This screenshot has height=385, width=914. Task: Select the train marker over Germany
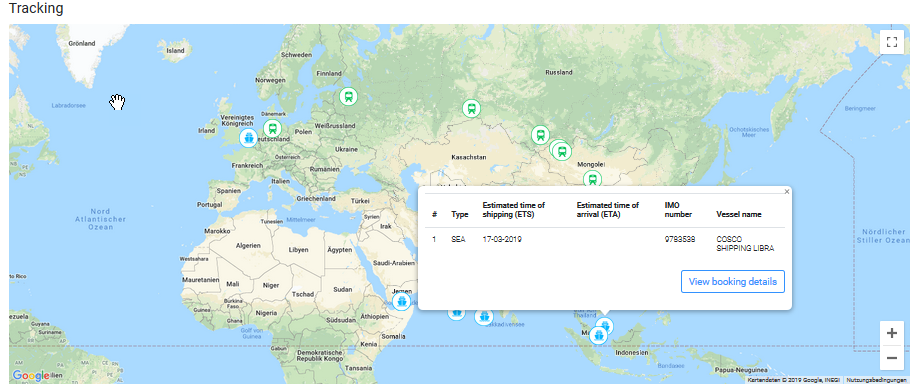[x=272, y=128]
